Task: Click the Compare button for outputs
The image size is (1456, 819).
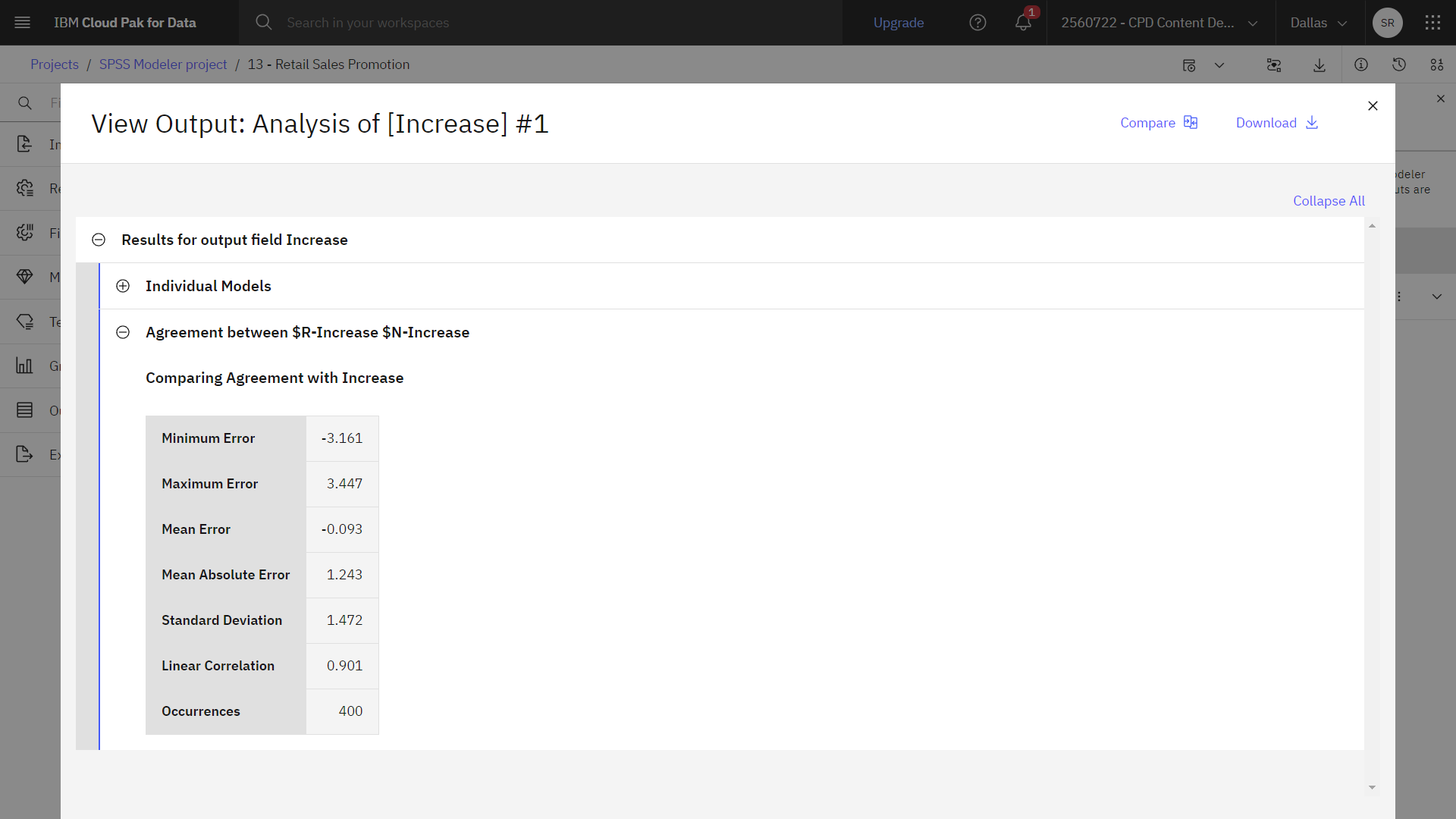Action: coord(1159,122)
